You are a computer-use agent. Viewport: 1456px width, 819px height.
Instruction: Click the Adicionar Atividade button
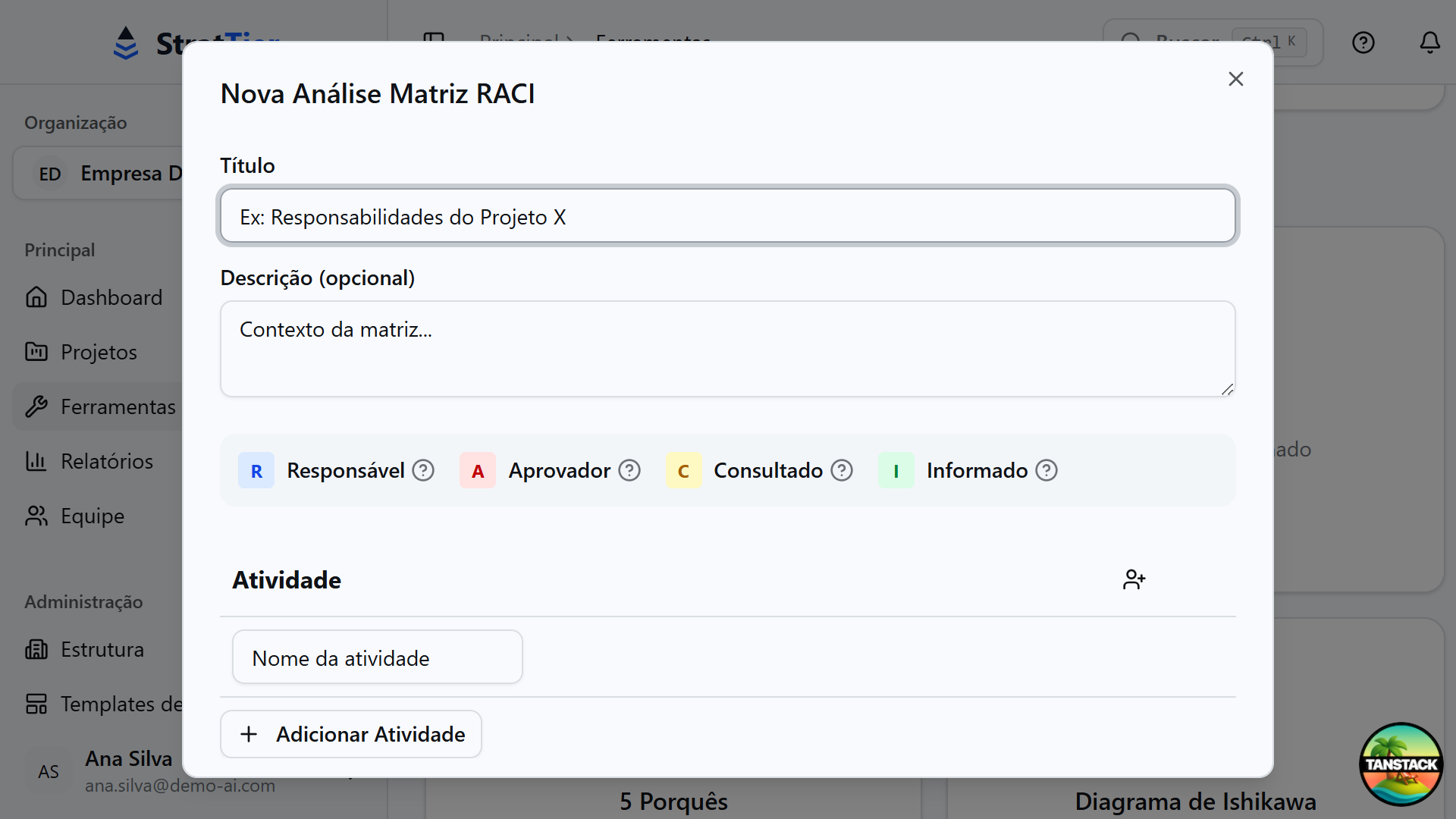point(350,733)
